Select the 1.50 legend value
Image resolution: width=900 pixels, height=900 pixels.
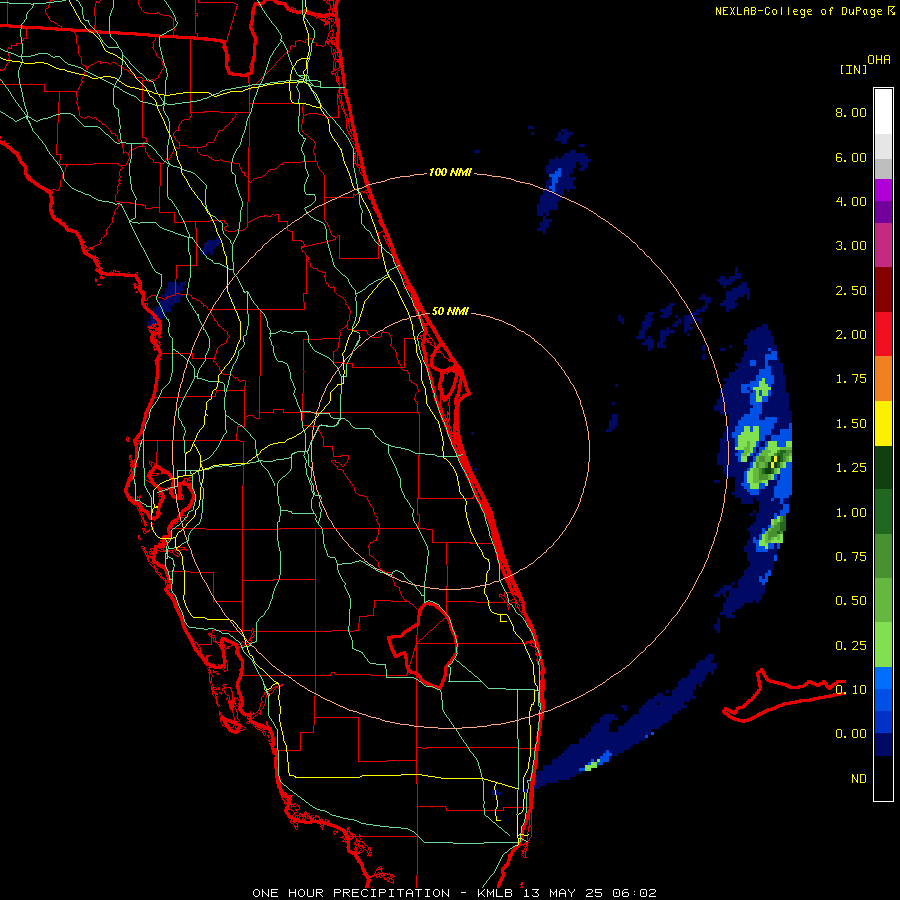(x=851, y=424)
